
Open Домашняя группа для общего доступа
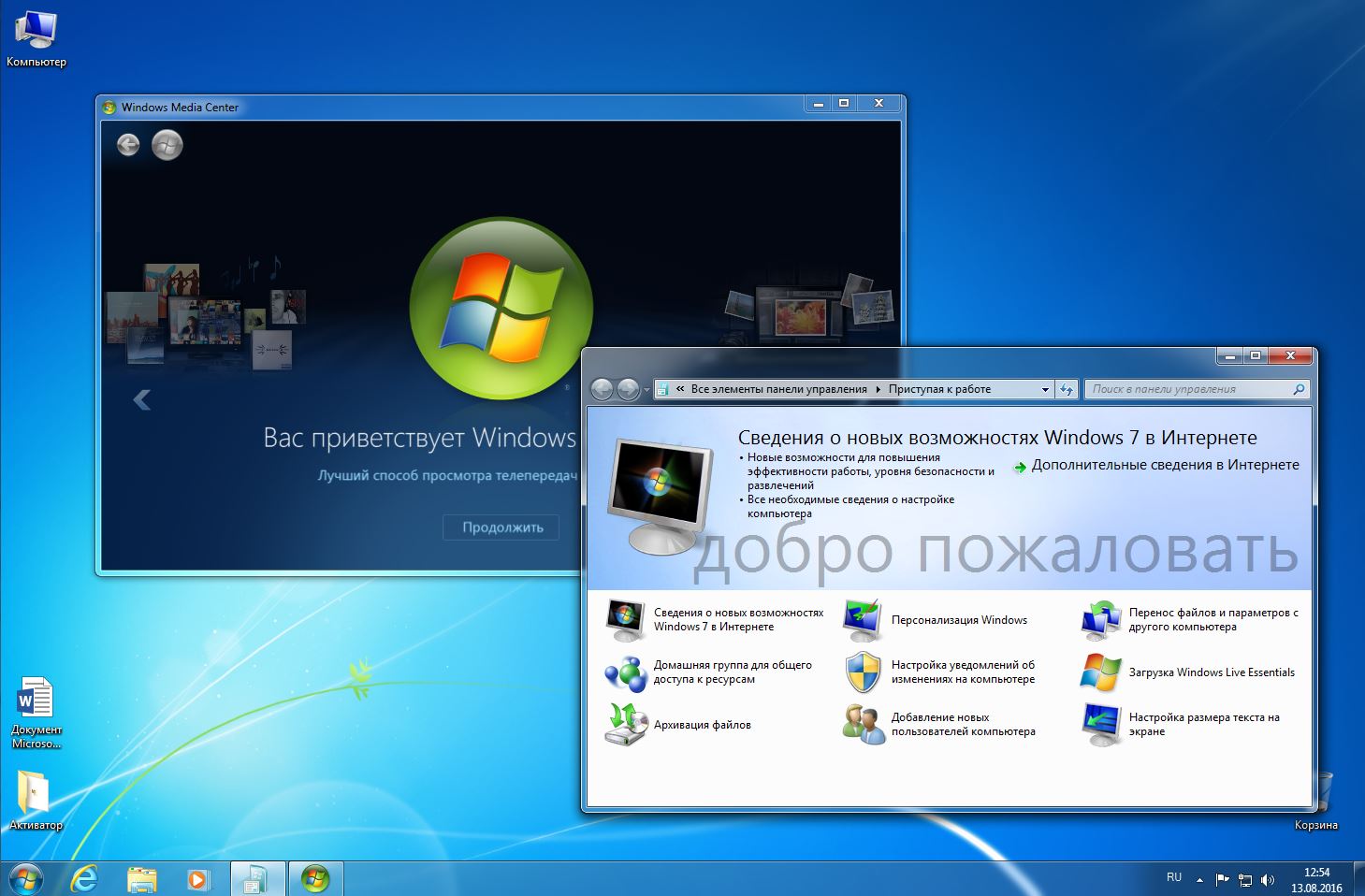tap(709, 672)
